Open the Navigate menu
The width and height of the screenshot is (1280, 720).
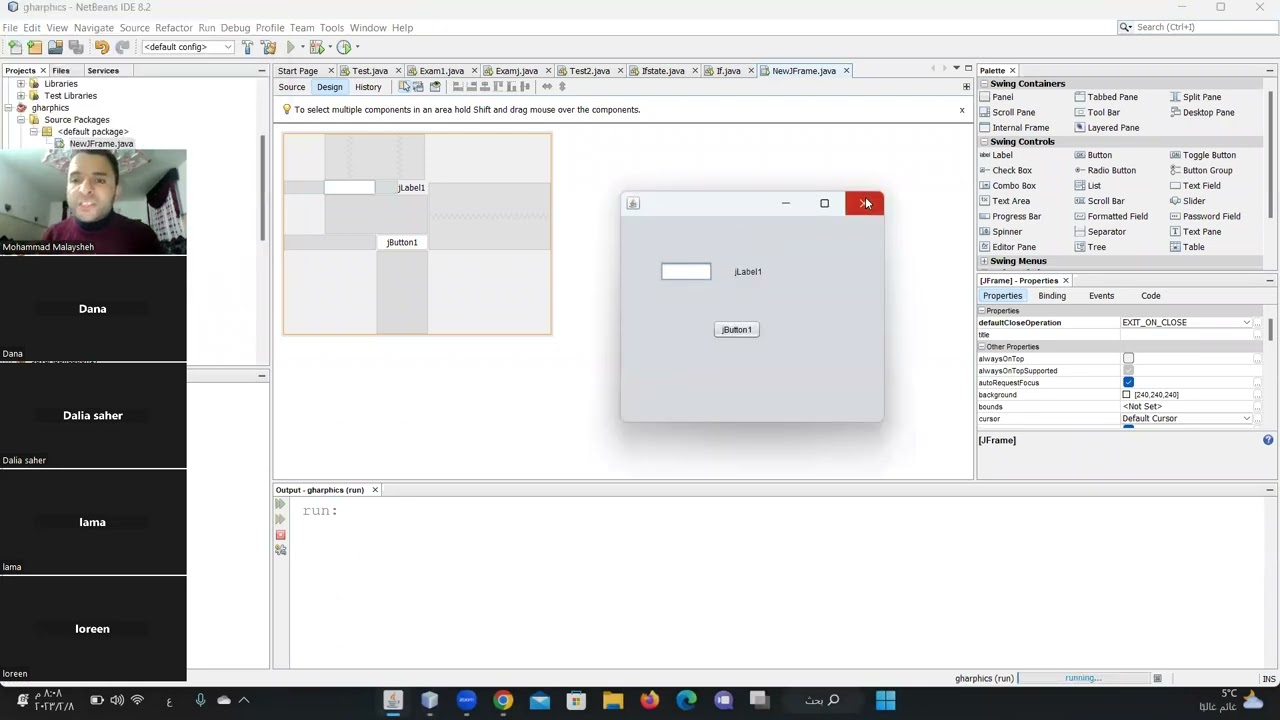93,28
